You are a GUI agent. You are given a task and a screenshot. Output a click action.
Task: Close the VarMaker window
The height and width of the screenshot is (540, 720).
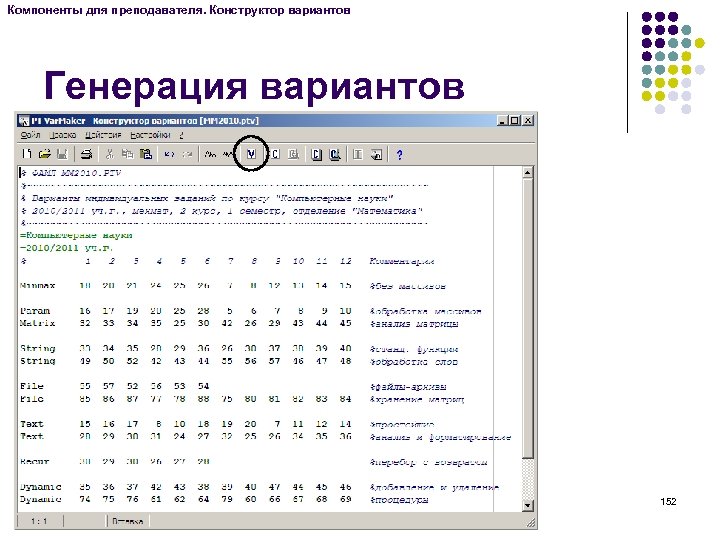pos(528,121)
